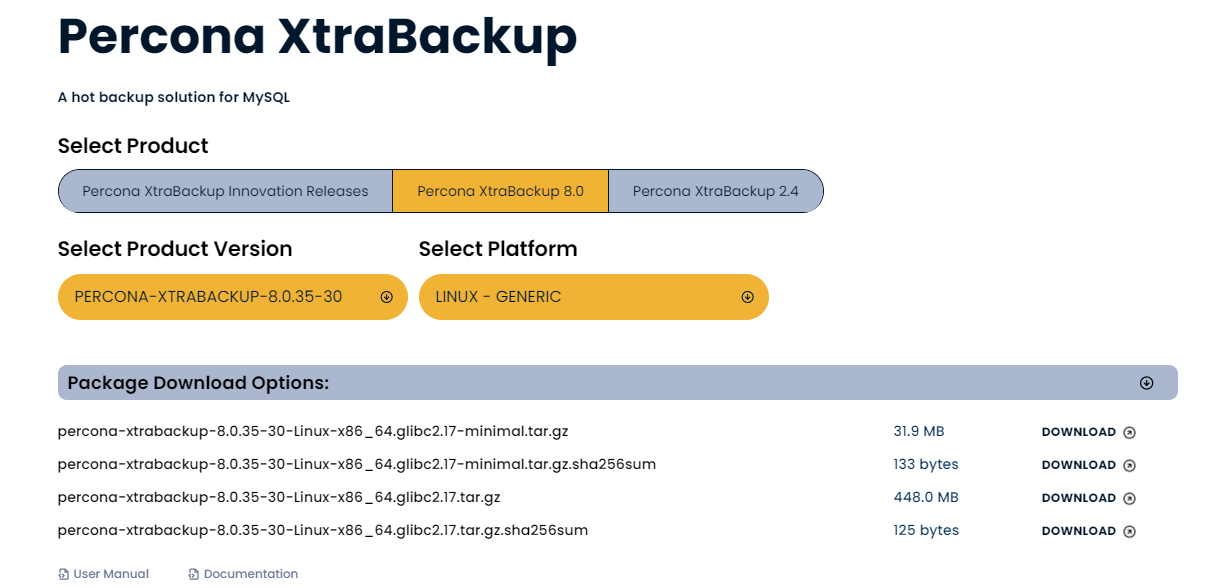The image size is (1205, 588).
Task: Click the 125 bytes size value
Action: pos(926,531)
